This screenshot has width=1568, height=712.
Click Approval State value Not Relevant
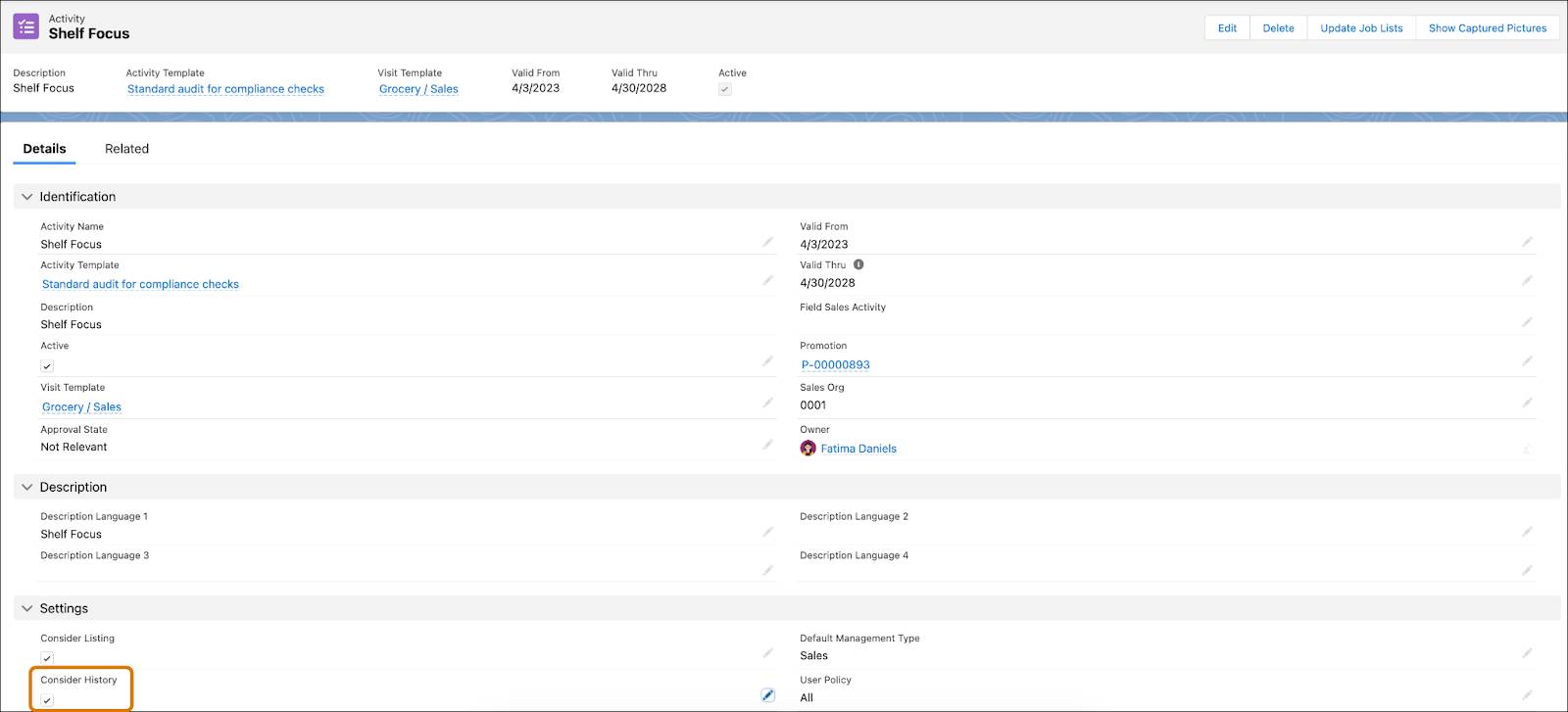click(73, 447)
